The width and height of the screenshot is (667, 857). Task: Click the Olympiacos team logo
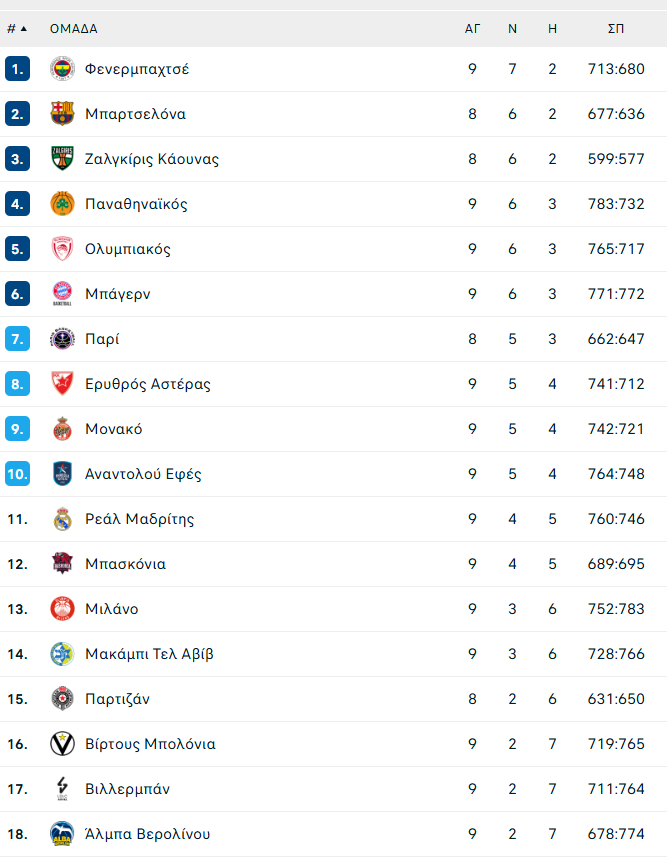[x=62, y=249]
